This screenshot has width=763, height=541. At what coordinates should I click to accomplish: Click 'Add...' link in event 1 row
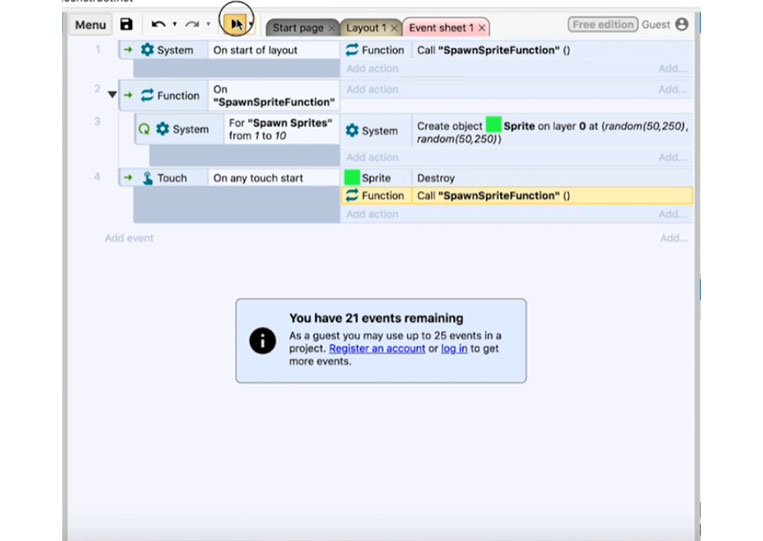click(673, 69)
